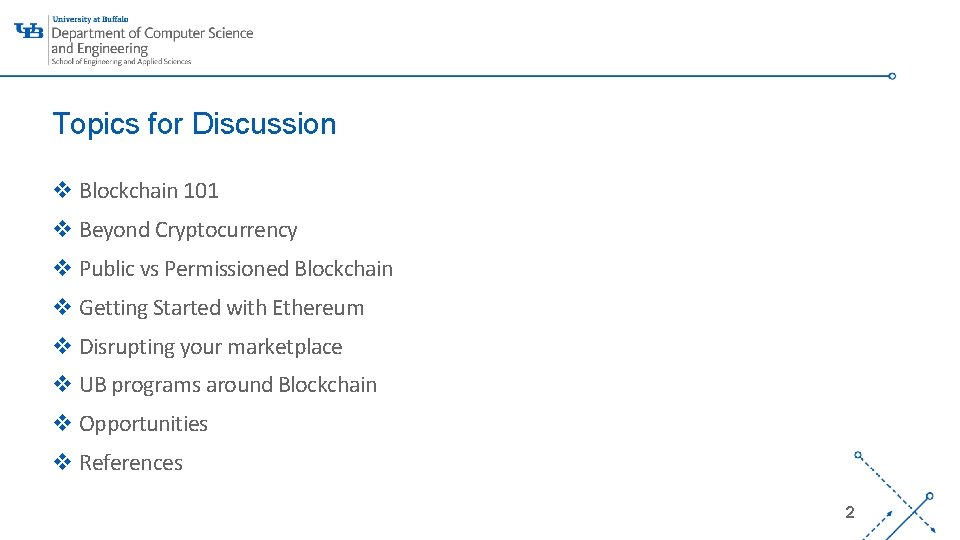
Task: Click the UB logo in header
Action: click(x=30, y=30)
